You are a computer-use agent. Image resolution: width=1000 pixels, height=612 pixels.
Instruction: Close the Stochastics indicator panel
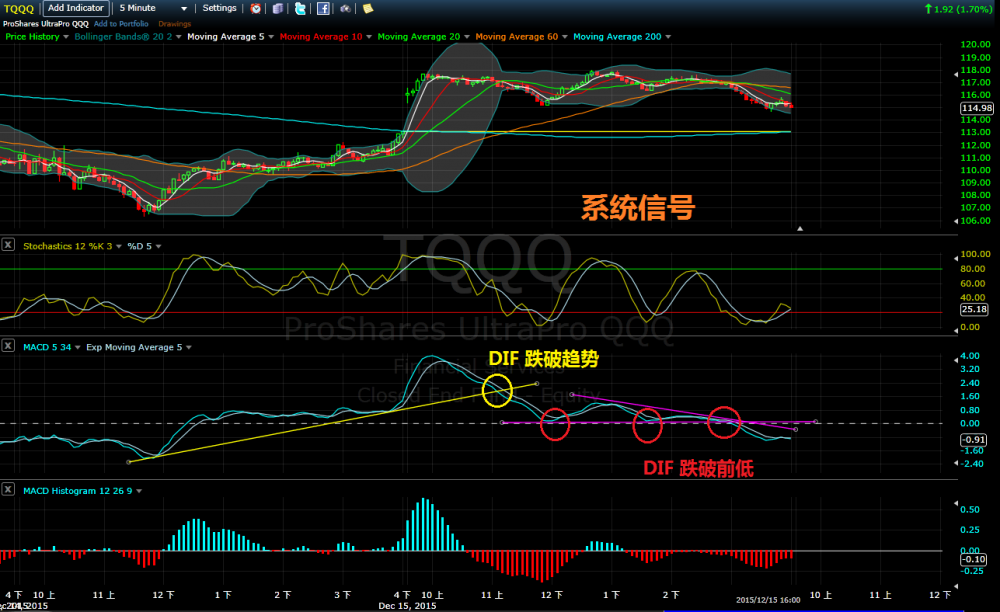[8, 244]
